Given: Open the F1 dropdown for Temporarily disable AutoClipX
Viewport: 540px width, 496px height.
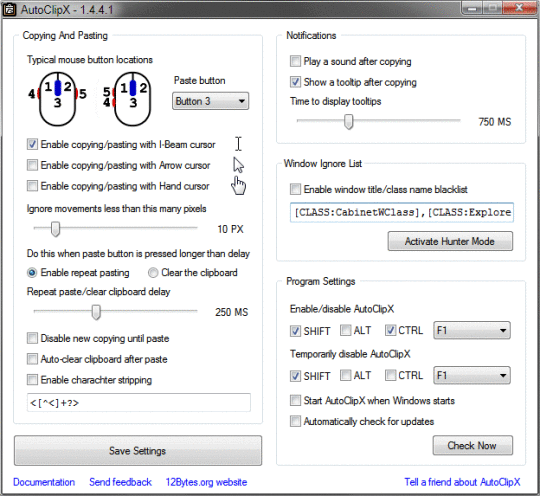Looking at the screenshot, I should point(472,375).
